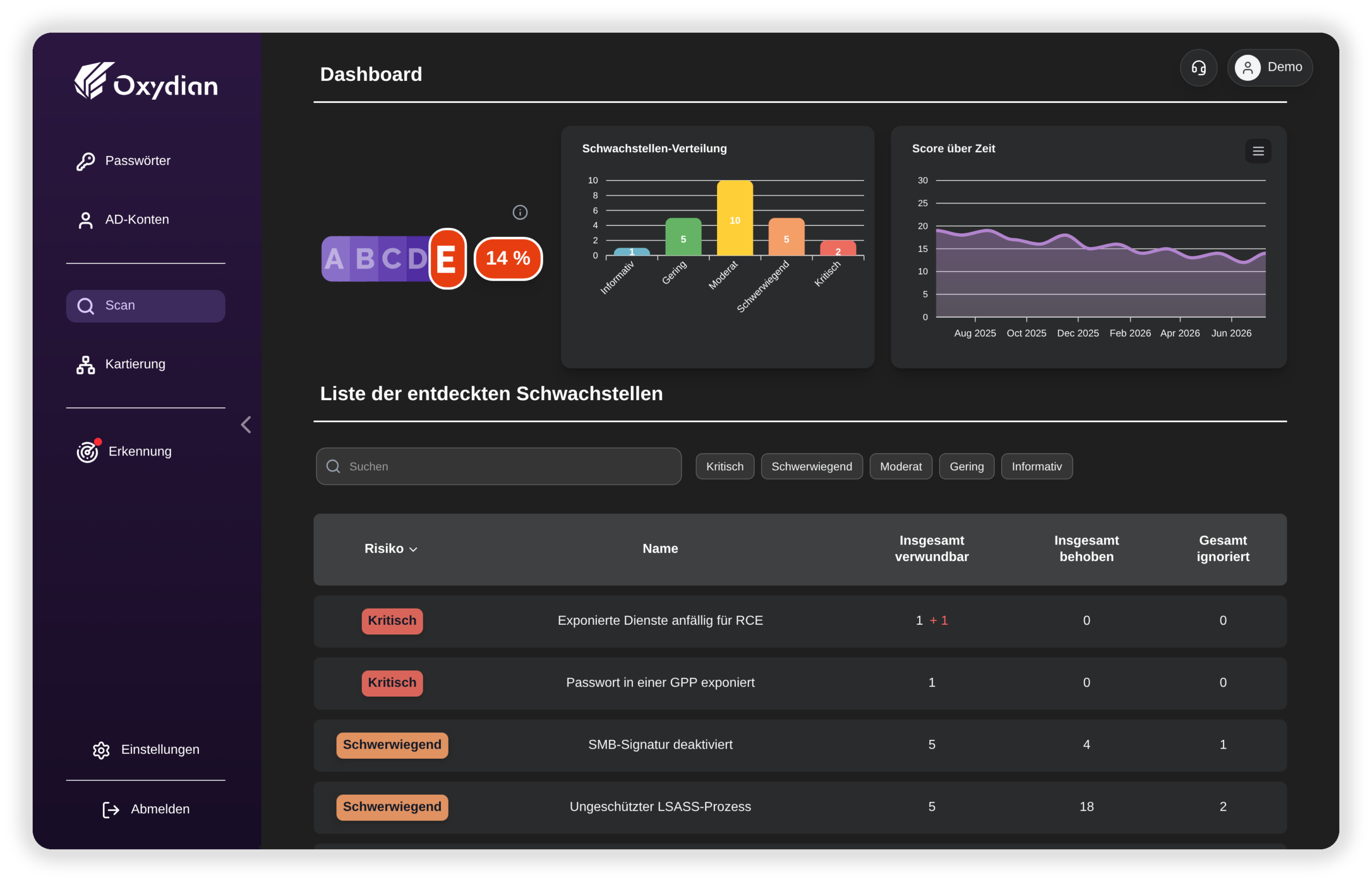Click the Scan magnifier icon
The width and height of the screenshot is (1372, 882).
coord(85,306)
